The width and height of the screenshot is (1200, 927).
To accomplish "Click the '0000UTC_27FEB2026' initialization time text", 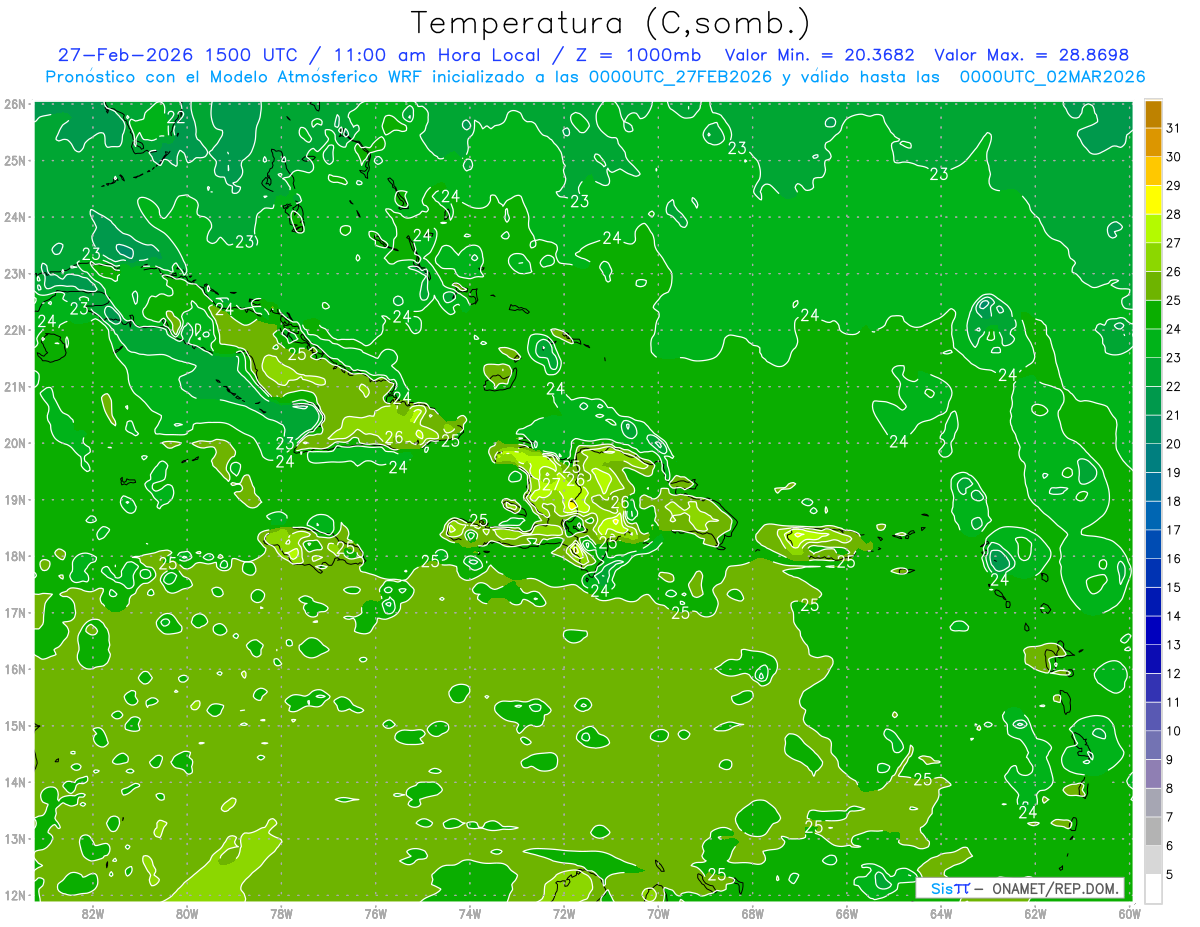I will 680,77.
